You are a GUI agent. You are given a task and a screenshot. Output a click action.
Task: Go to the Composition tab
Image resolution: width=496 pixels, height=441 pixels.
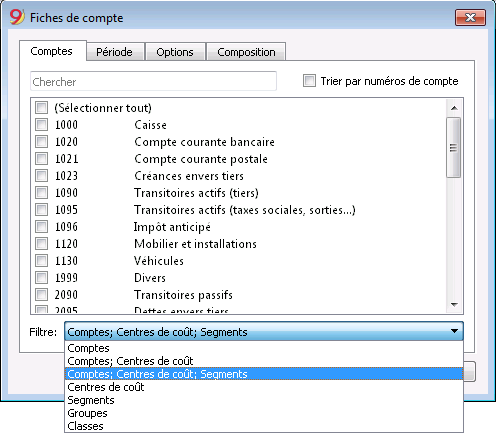point(246,52)
